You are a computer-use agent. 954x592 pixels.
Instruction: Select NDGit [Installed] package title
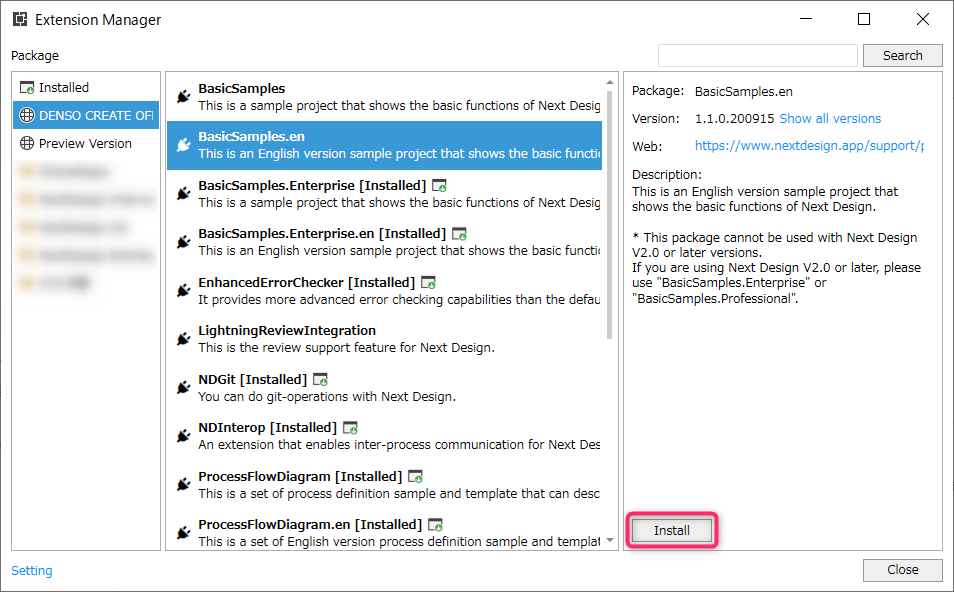tap(252, 380)
